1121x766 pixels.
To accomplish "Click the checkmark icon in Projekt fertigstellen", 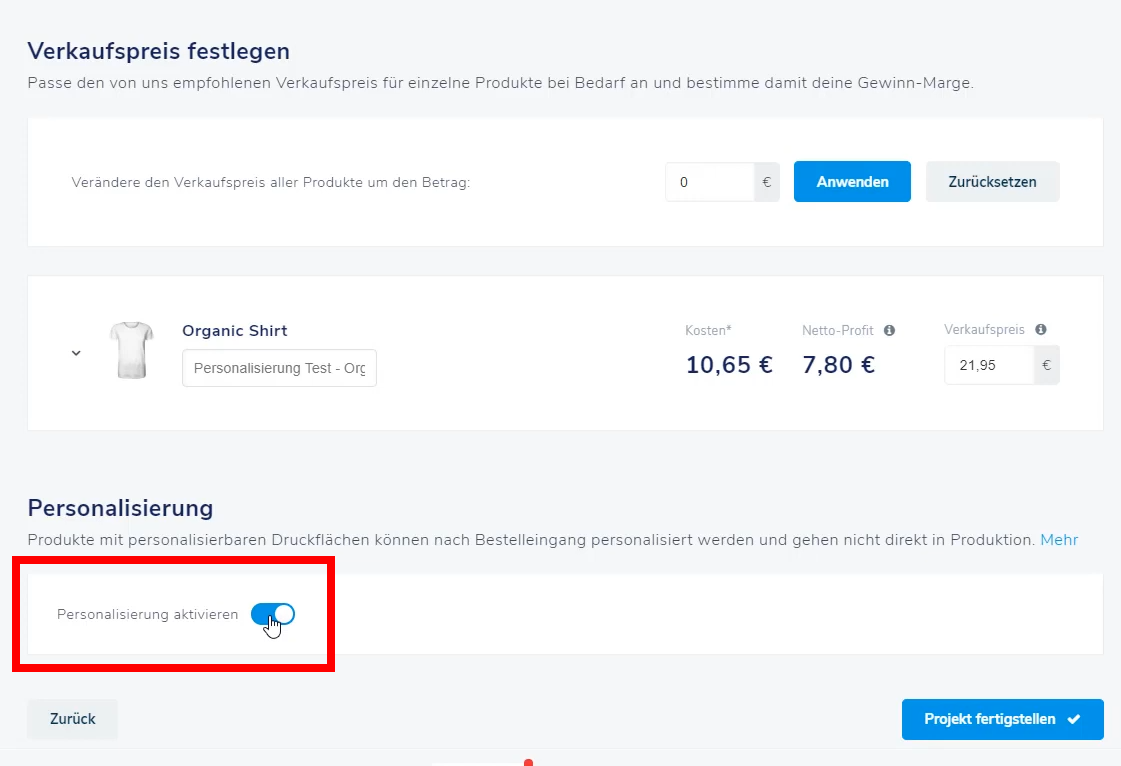I will [x=1074, y=720].
